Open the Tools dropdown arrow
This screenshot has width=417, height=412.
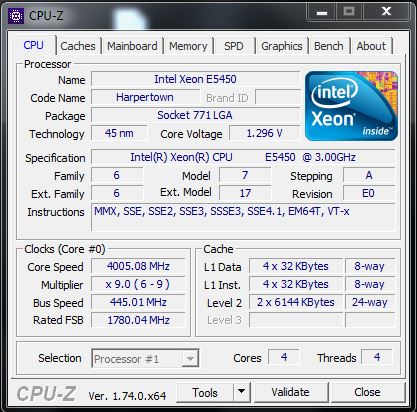[x=242, y=392]
